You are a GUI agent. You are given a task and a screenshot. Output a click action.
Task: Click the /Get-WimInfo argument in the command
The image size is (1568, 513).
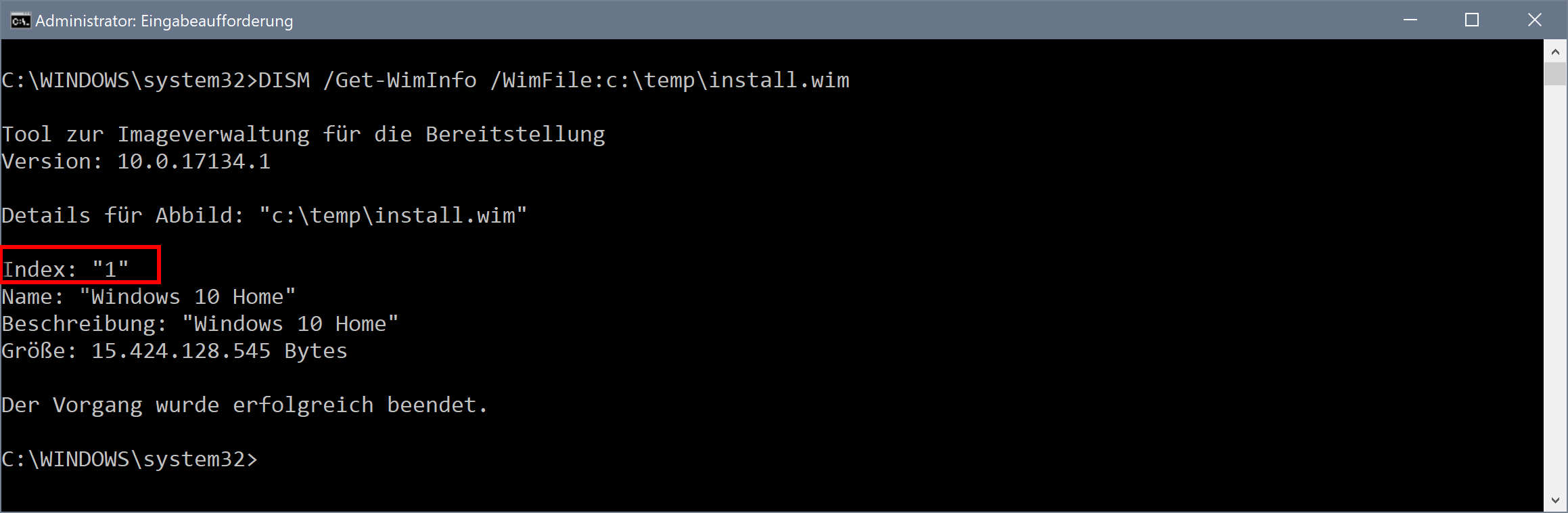399,81
